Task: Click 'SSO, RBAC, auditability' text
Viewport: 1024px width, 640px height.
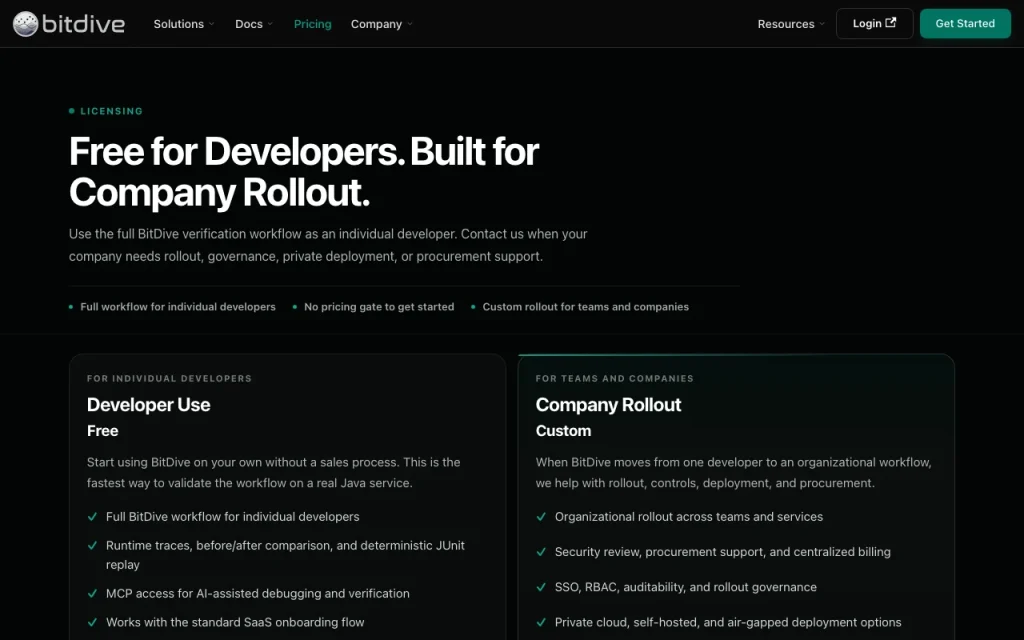Action: [685, 587]
